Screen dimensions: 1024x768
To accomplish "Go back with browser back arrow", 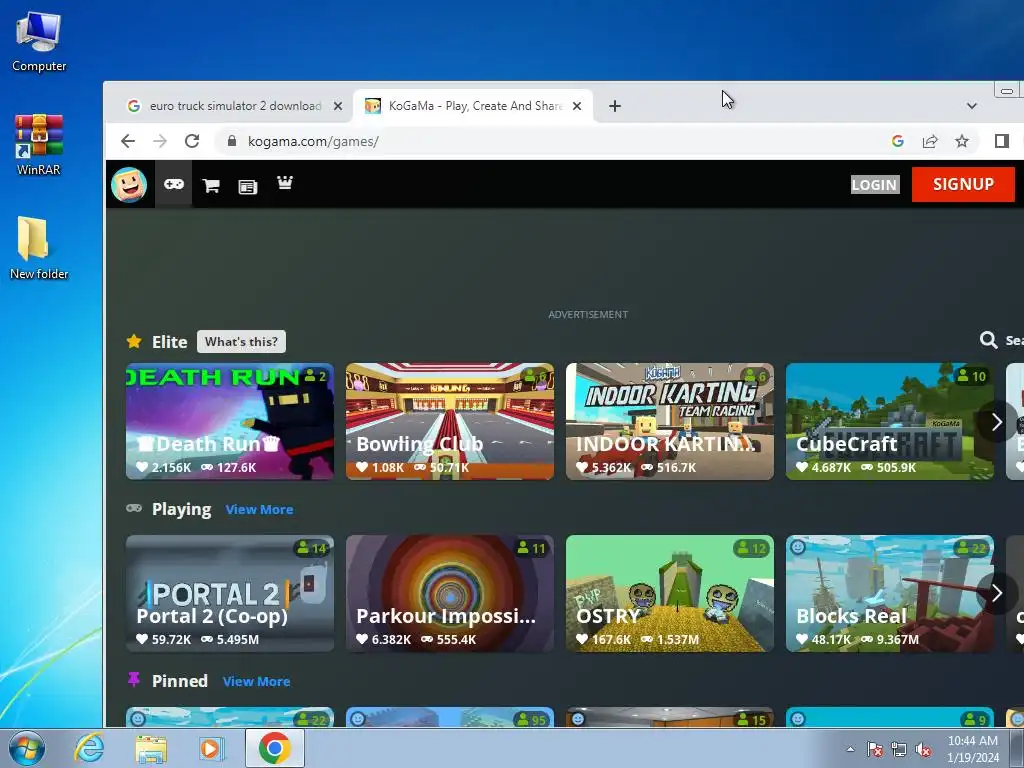I will point(128,141).
